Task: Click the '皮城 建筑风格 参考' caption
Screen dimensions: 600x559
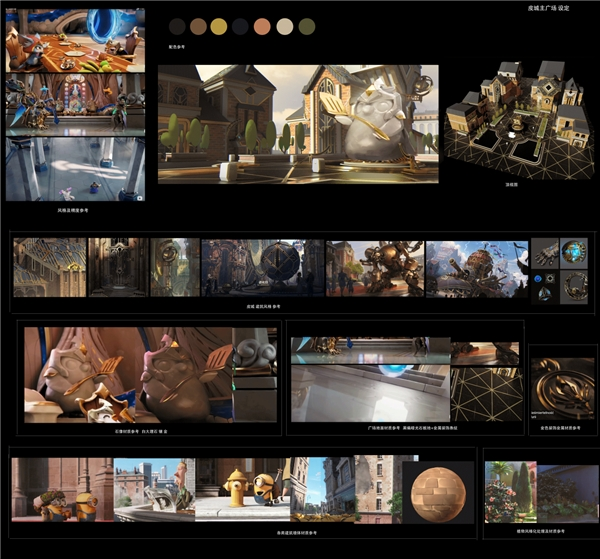Action: click(263, 306)
